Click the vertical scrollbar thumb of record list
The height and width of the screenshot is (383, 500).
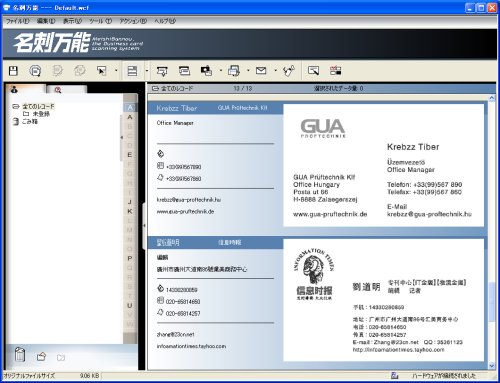point(492,302)
